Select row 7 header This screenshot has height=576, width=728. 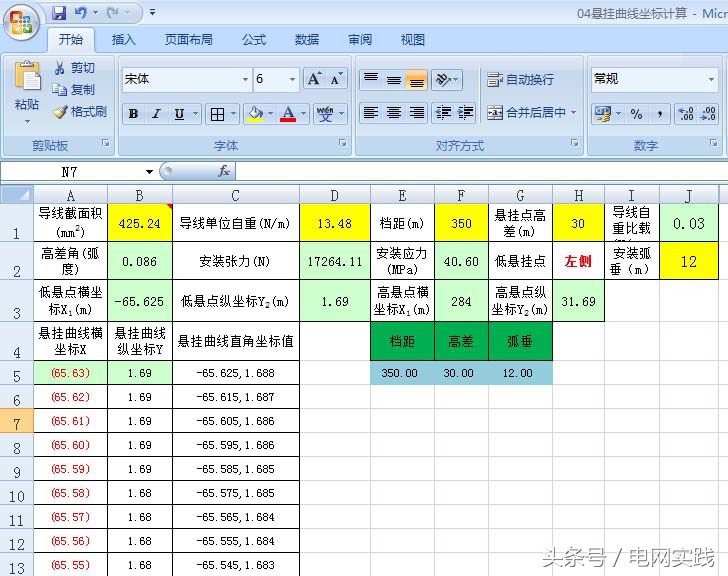(17, 421)
